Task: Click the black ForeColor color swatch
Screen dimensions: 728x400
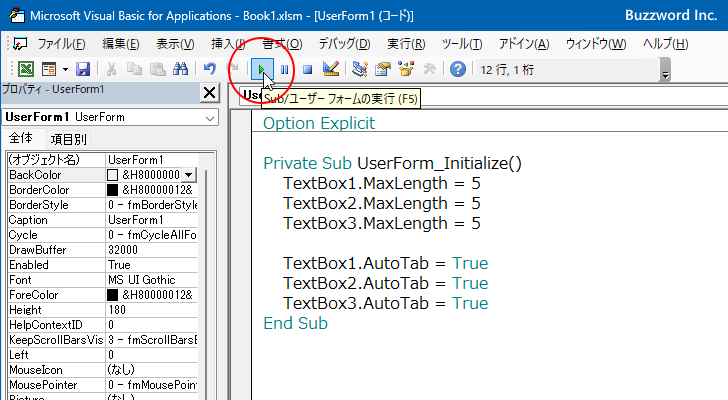Action: pos(112,295)
